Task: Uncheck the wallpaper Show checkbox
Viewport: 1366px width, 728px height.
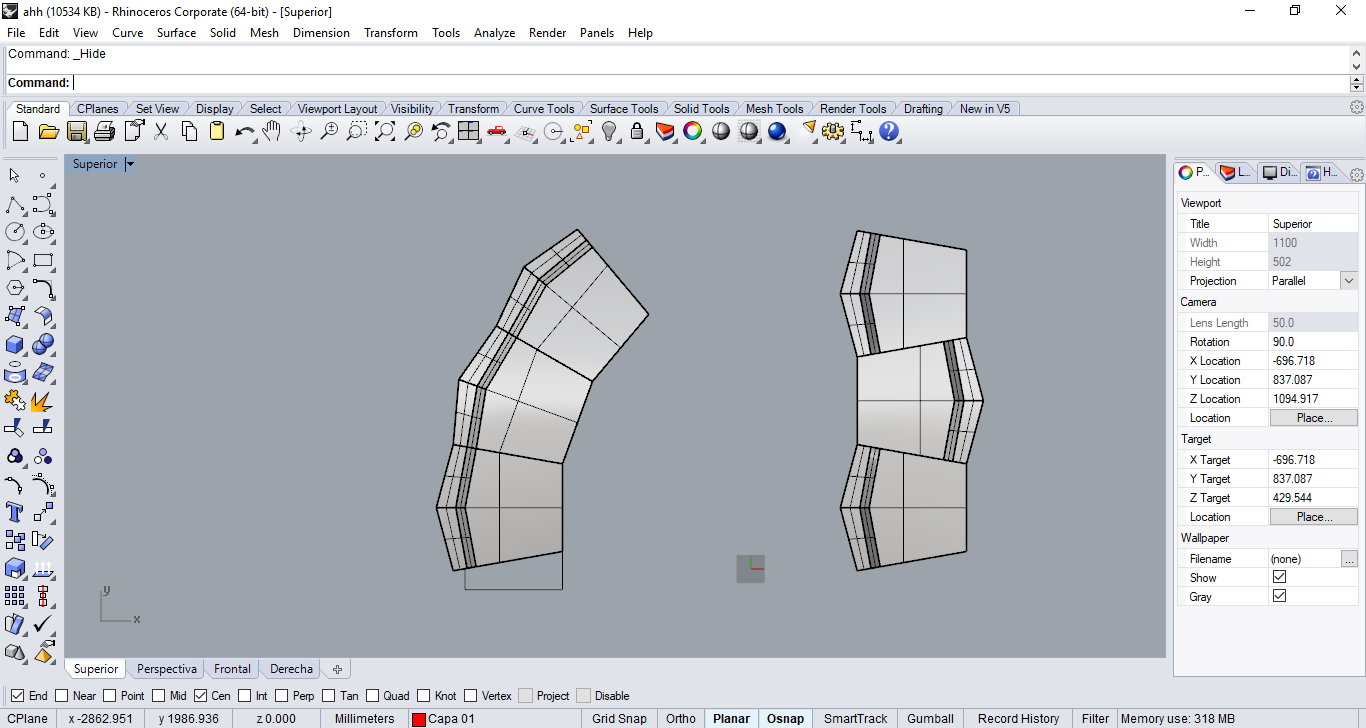Action: [1279, 577]
